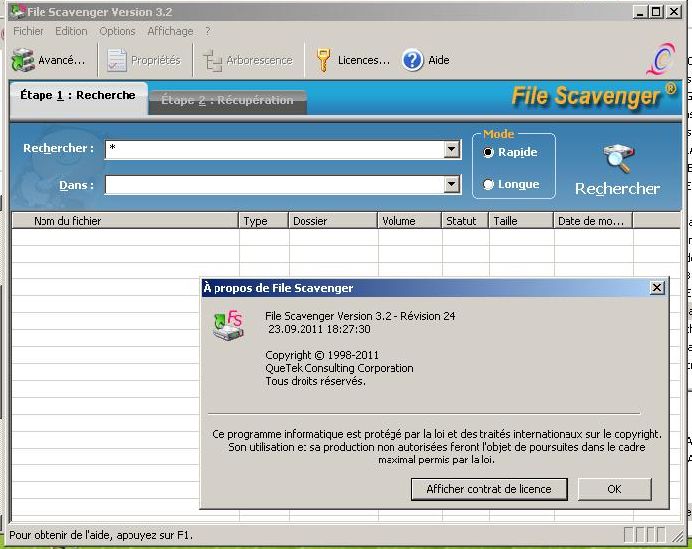Sort by Type column header
This screenshot has width=692, height=549.
(x=263, y=221)
